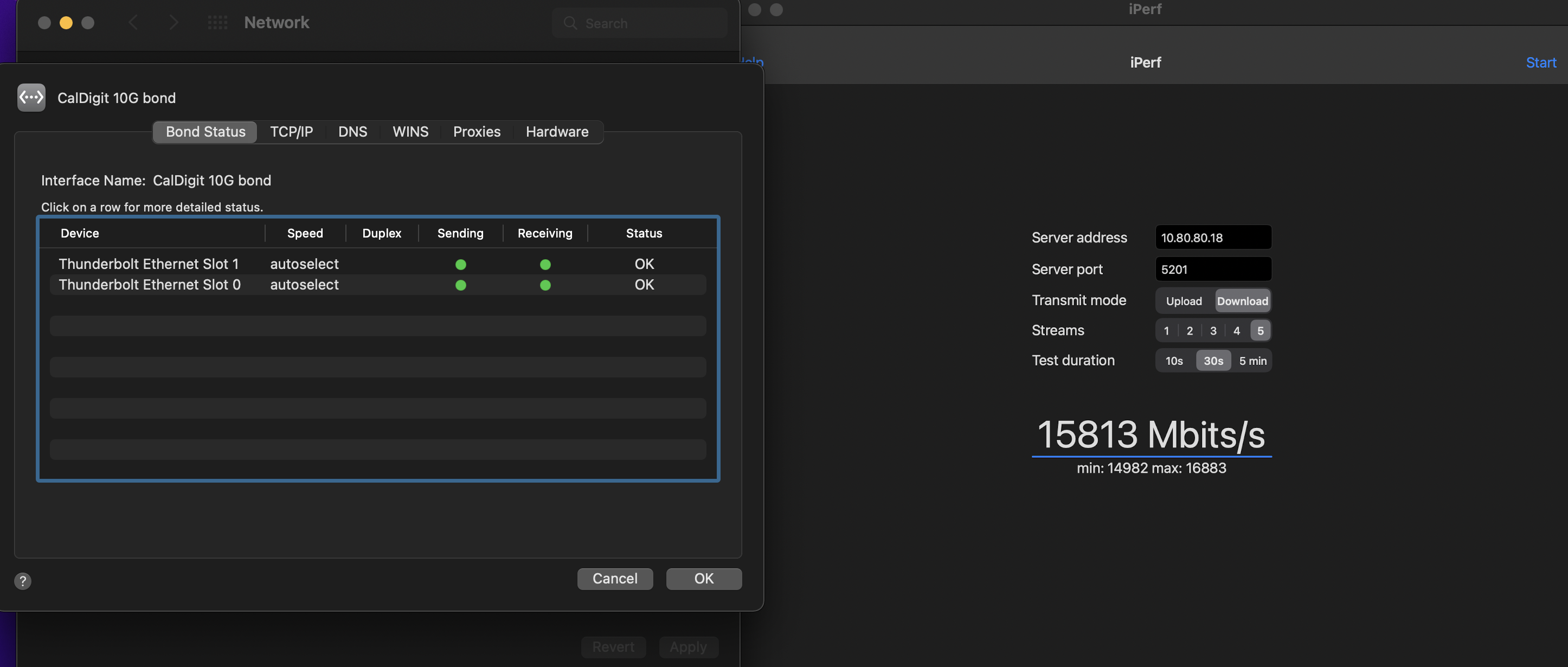The width and height of the screenshot is (1568, 667).
Task: Minimize the Network window with yellow button
Action: pos(66,23)
